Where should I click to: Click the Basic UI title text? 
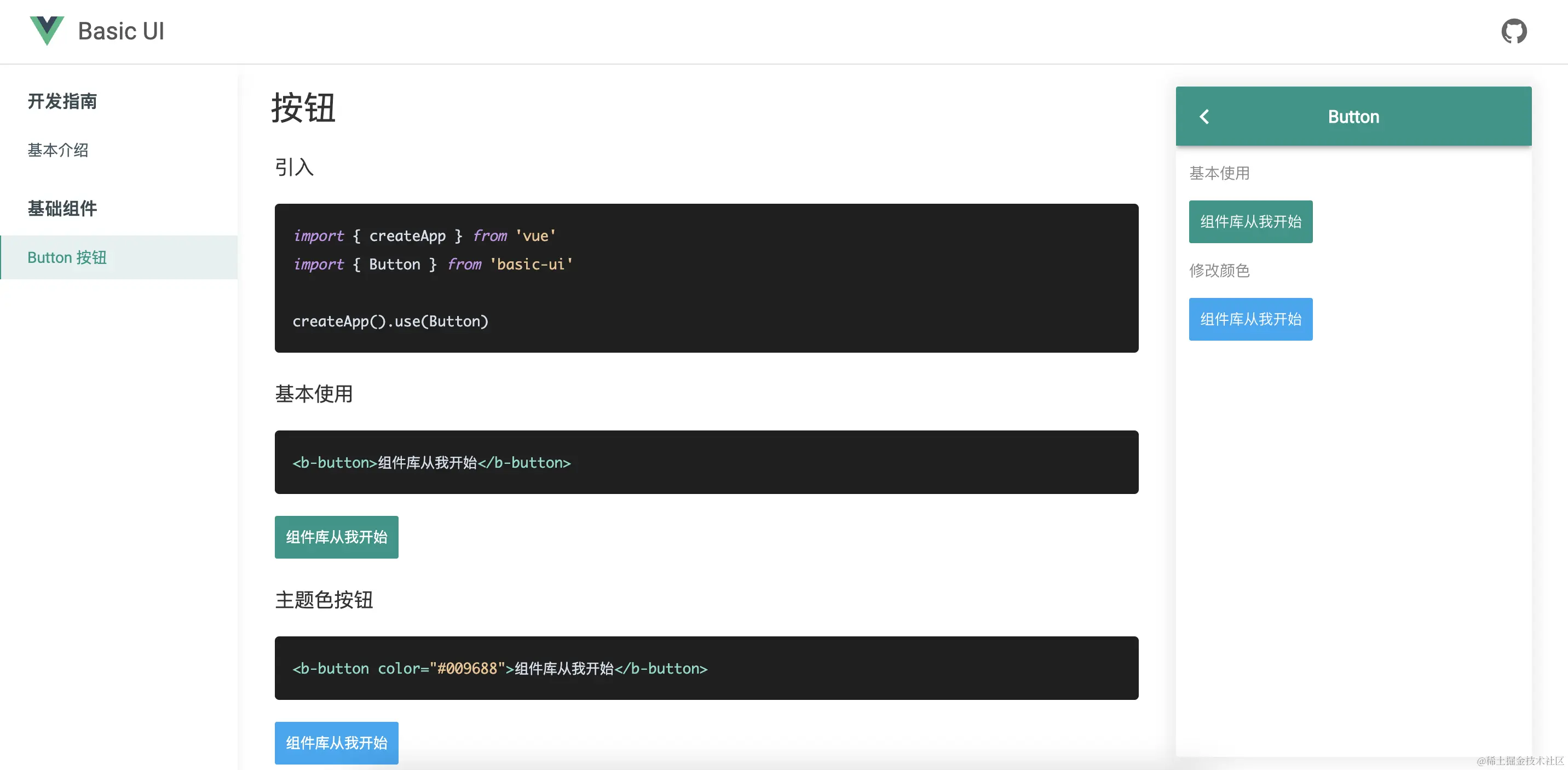tap(121, 31)
